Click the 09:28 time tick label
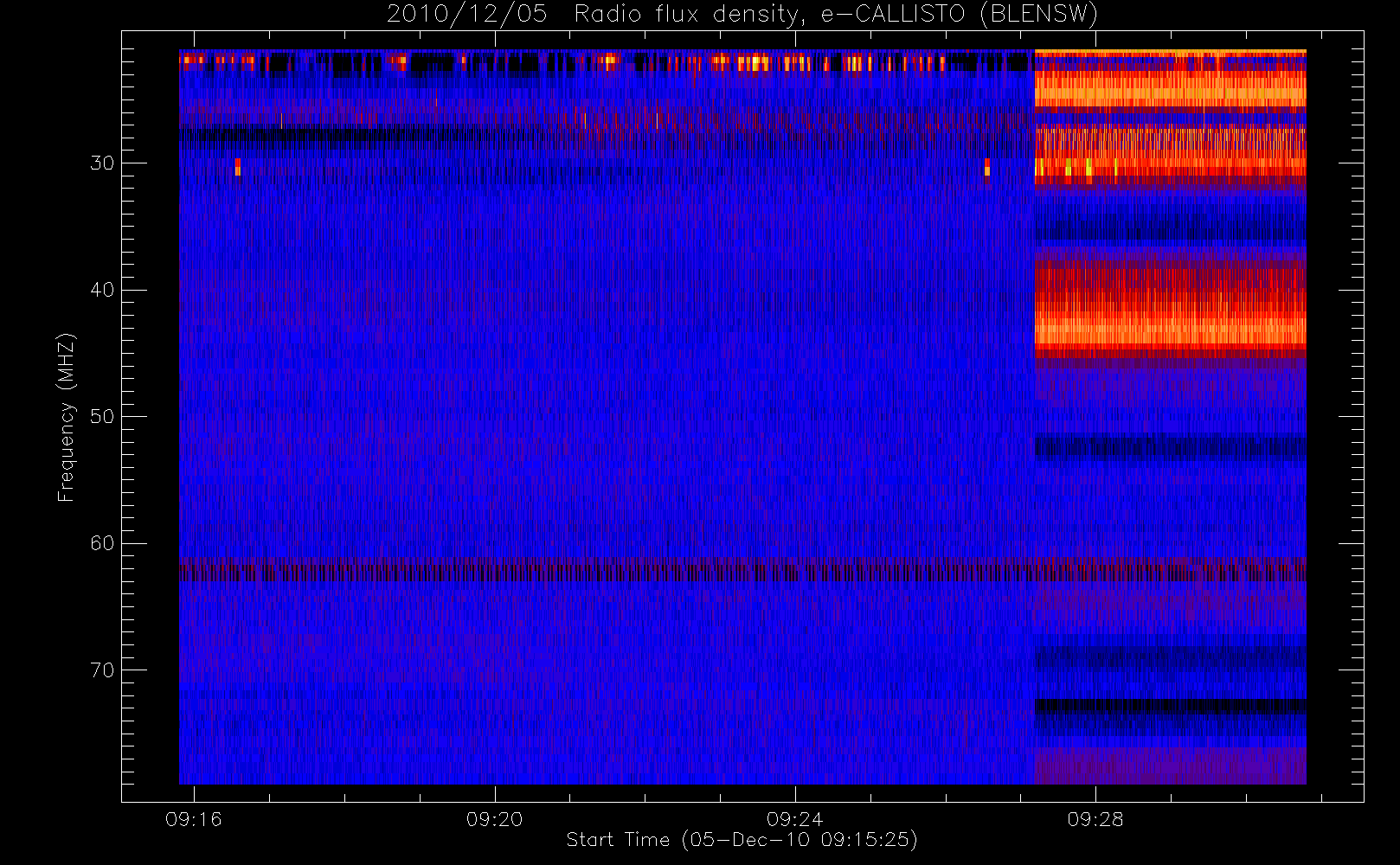The height and width of the screenshot is (865, 1400). (1095, 819)
